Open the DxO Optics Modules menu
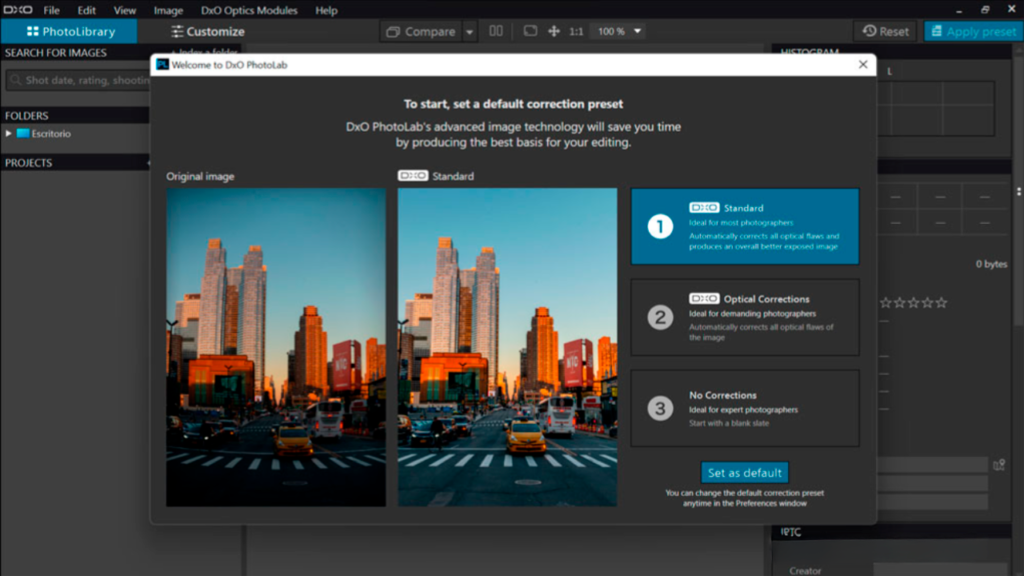Viewport: 1024px width, 576px height. pyautogui.click(x=249, y=10)
